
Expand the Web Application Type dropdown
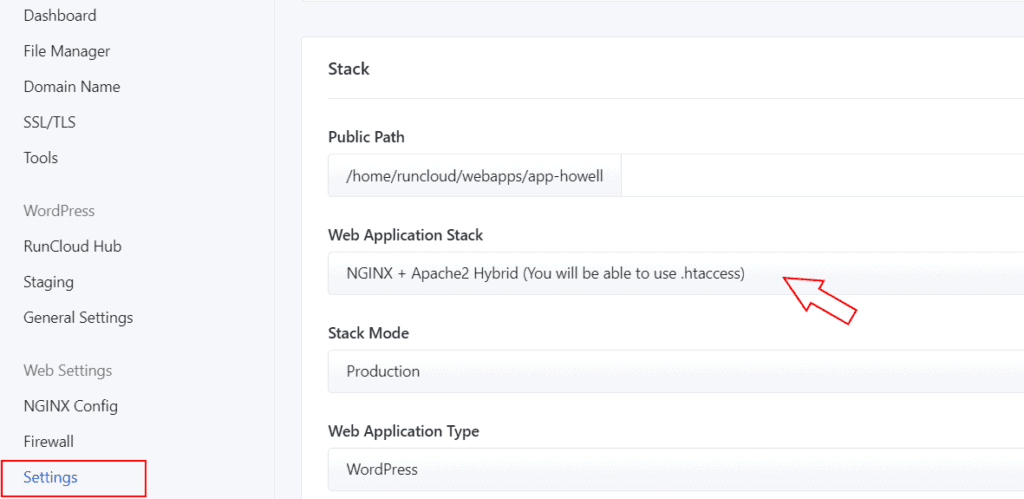[x=675, y=469]
